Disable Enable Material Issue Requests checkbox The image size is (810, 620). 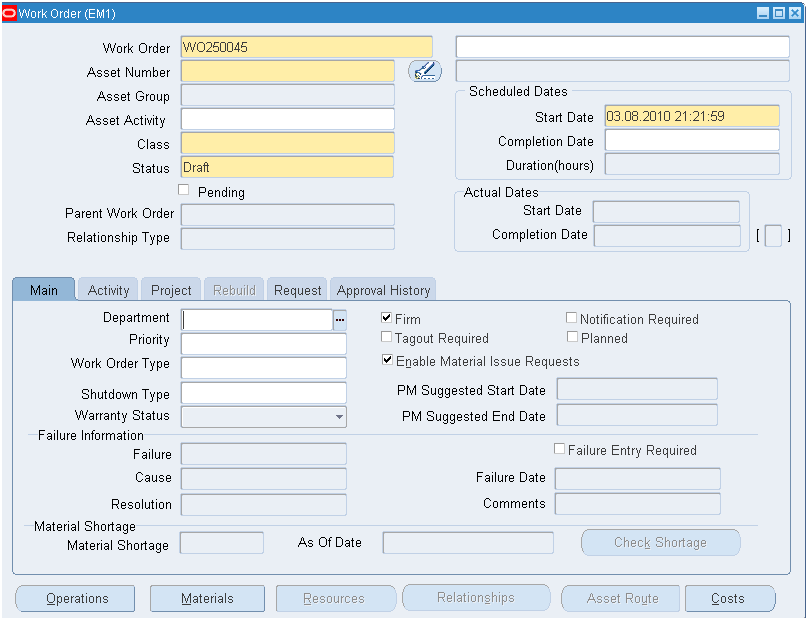point(387,360)
